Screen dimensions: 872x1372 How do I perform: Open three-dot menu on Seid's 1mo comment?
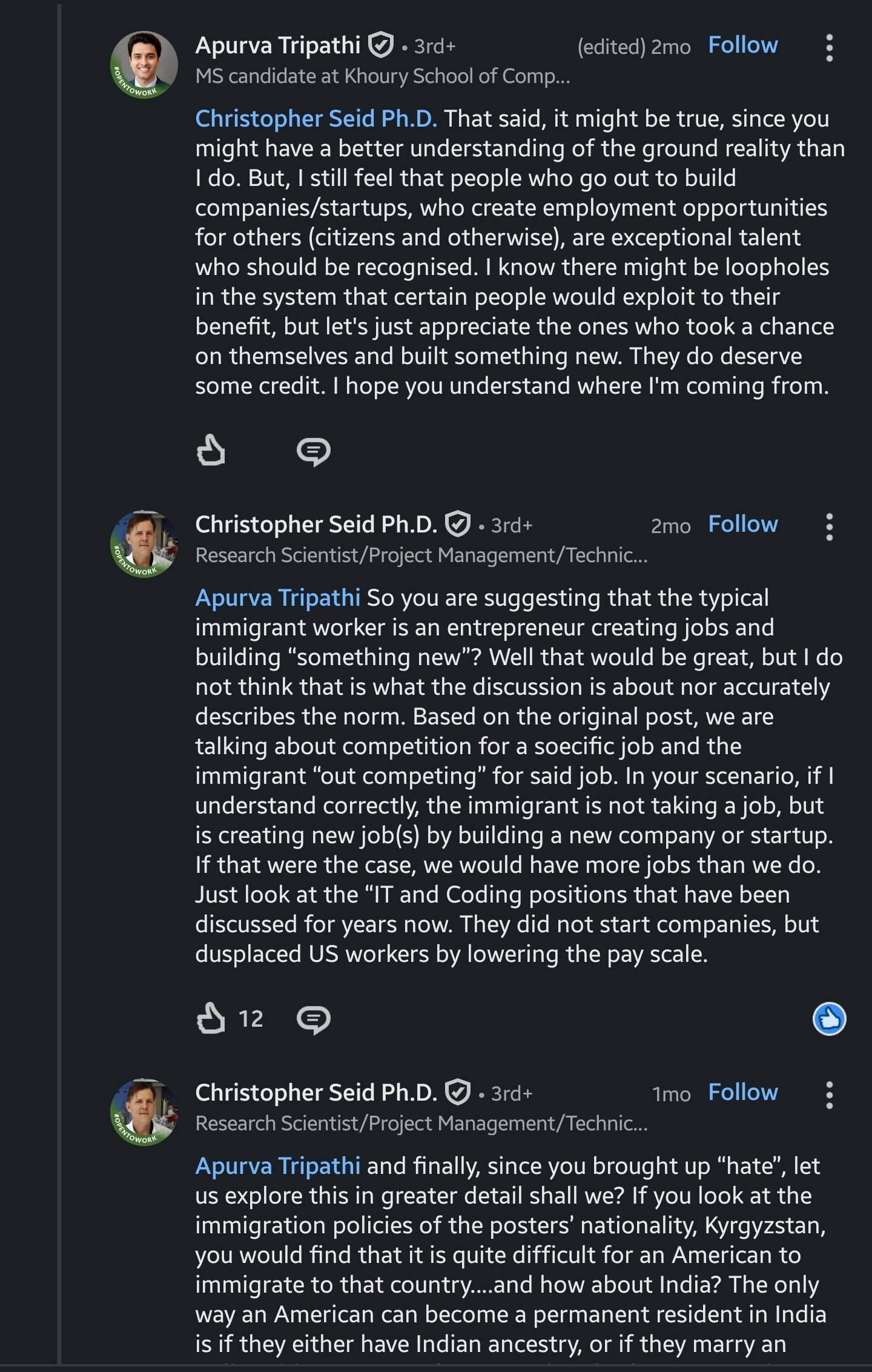pyautogui.click(x=829, y=1095)
